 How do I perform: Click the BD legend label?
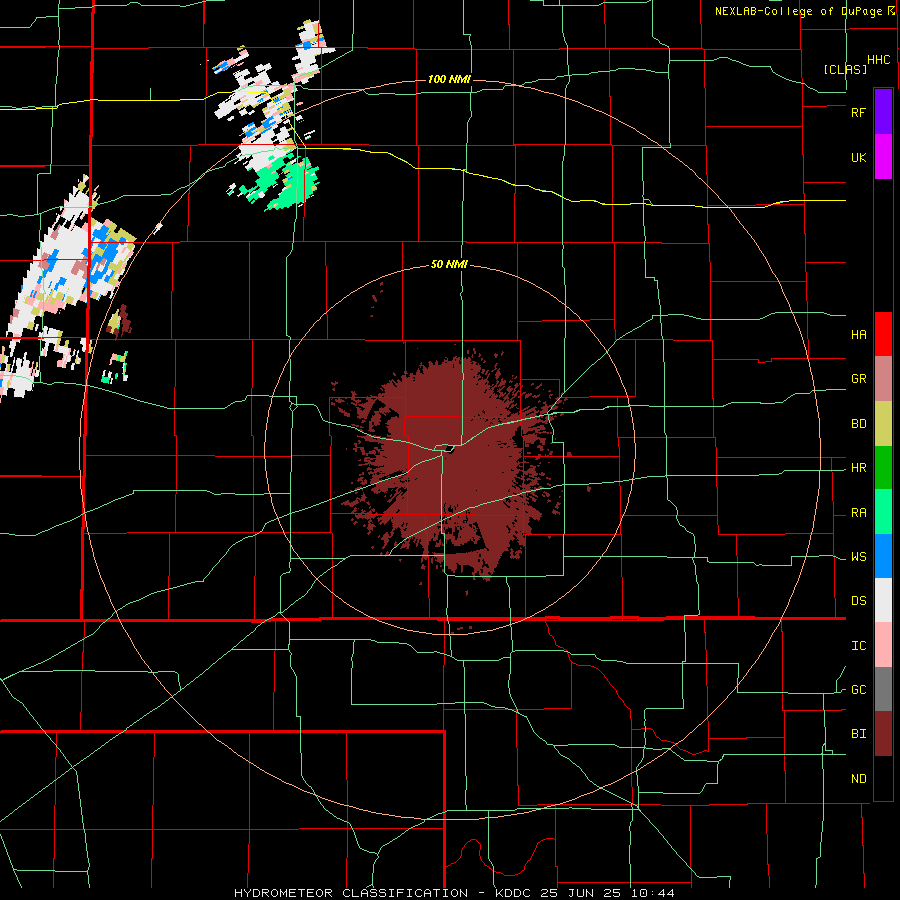coord(858,424)
